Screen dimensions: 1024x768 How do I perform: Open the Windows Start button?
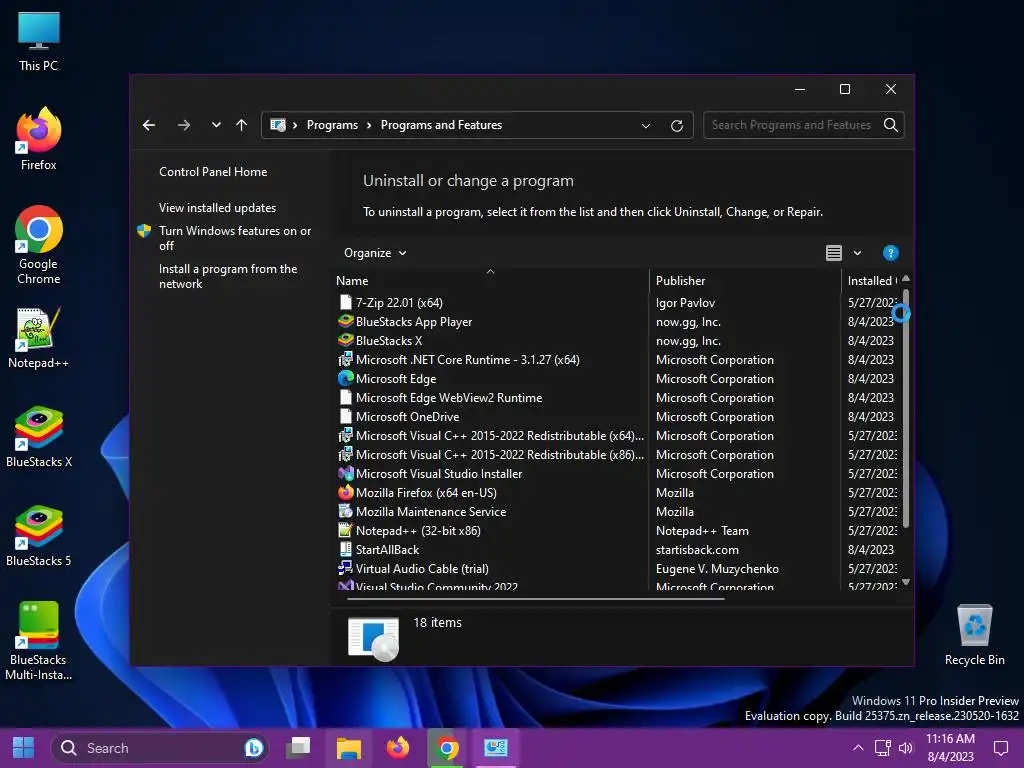(24, 748)
